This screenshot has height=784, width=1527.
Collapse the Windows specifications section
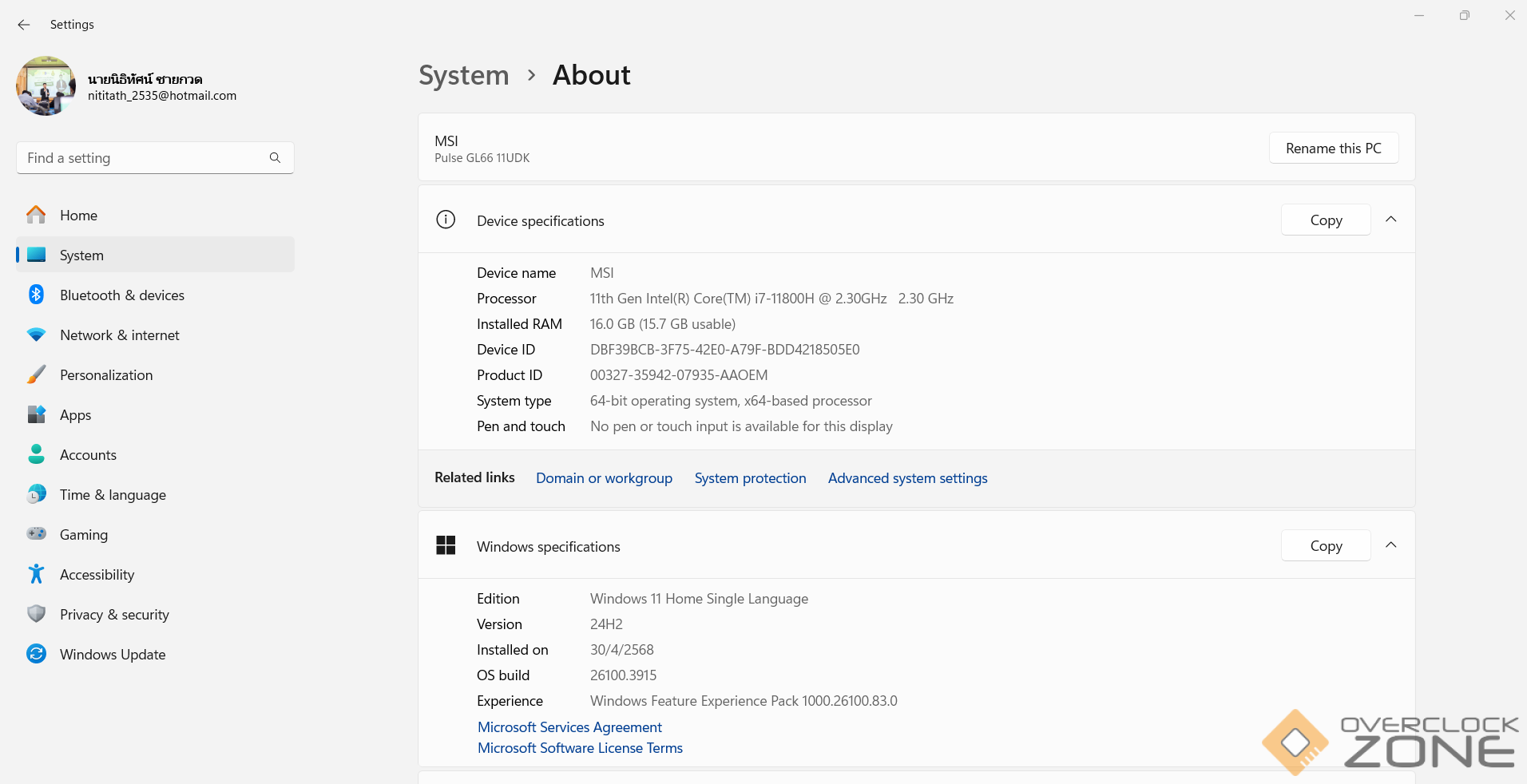point(1390,545)
